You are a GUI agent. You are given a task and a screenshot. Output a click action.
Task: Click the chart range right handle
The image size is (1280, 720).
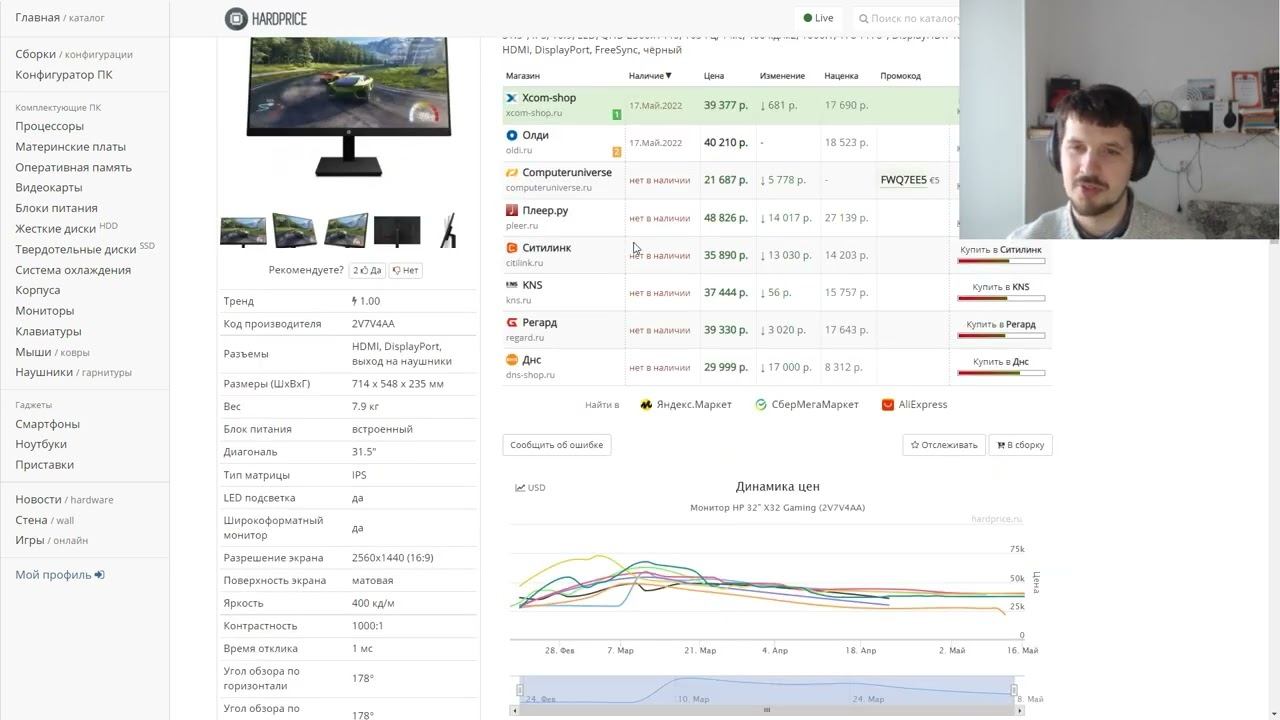coord(1014,690)
